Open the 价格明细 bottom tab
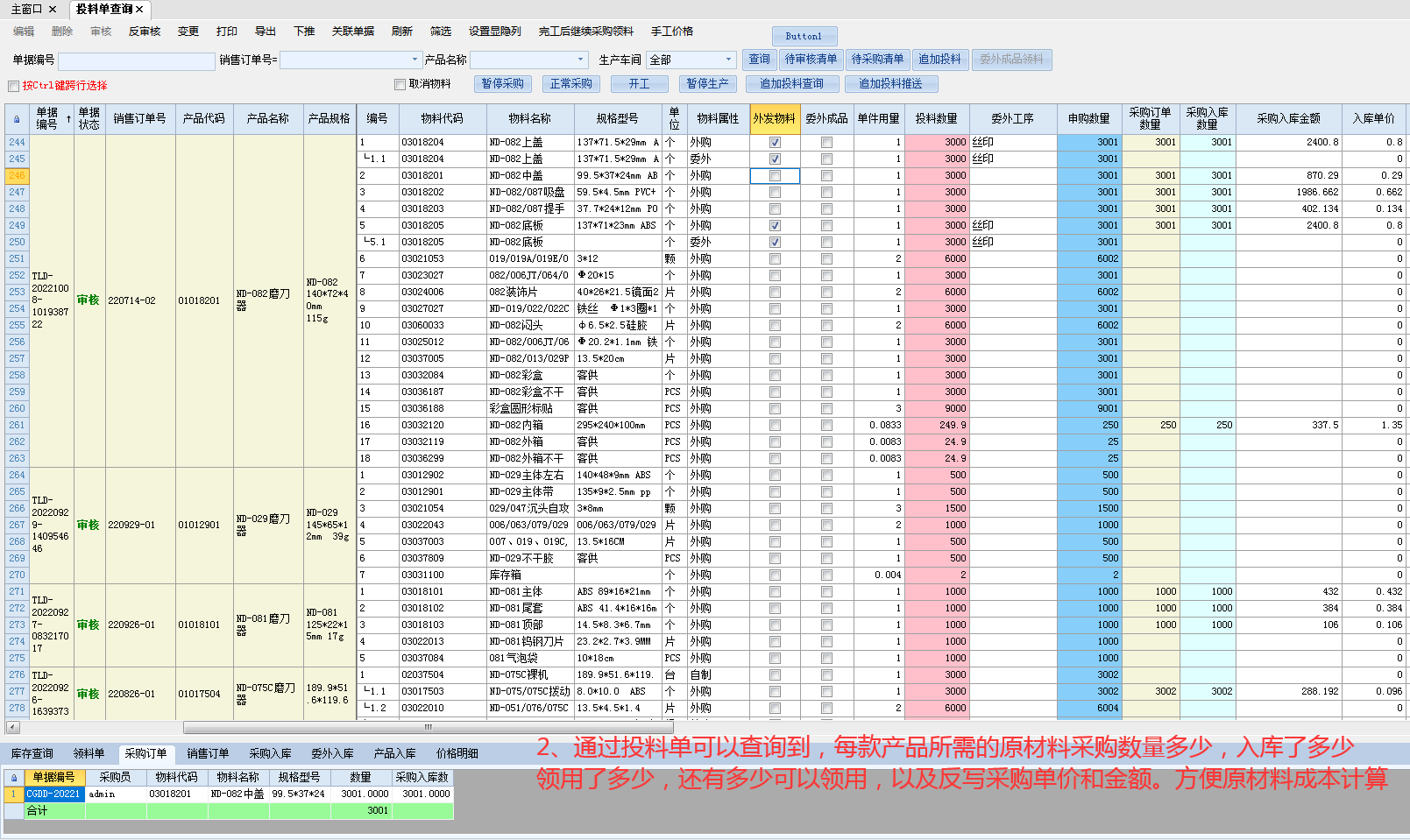 click(457, 753)
